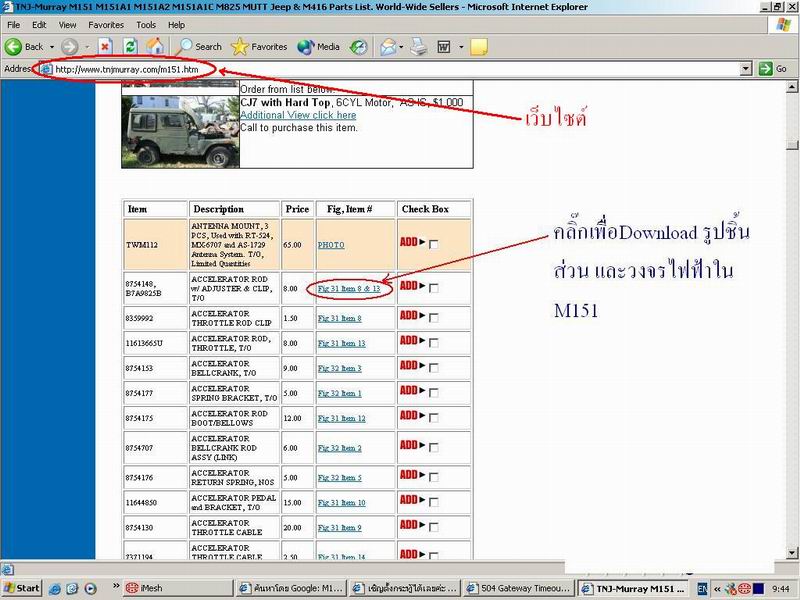Screen dimensions: 800x600
Task: Expand the Mail button dropdown arrow
Action: click(x=402, y=47)
